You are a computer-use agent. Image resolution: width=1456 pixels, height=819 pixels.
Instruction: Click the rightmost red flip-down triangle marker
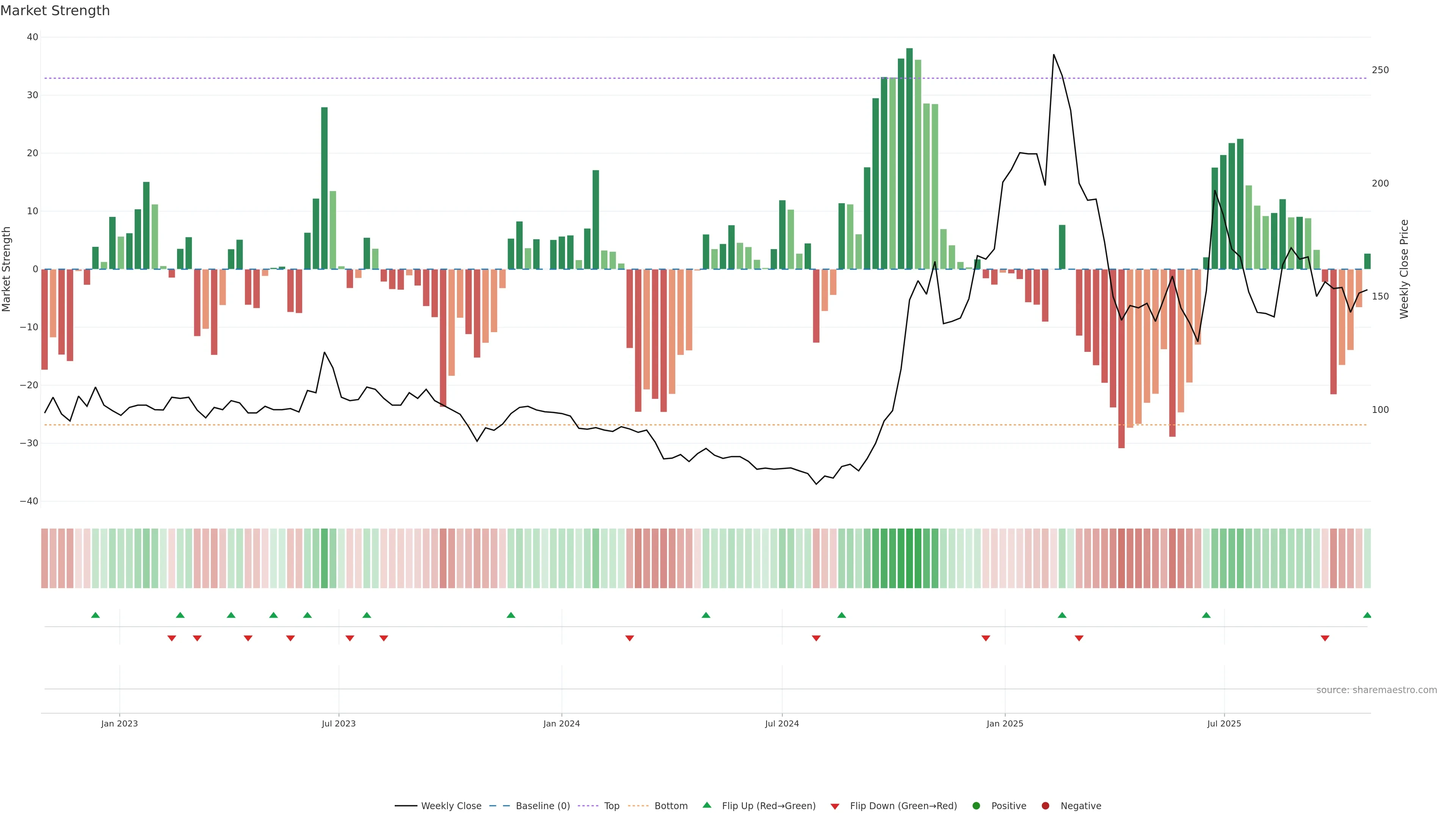click(1325, 638)
